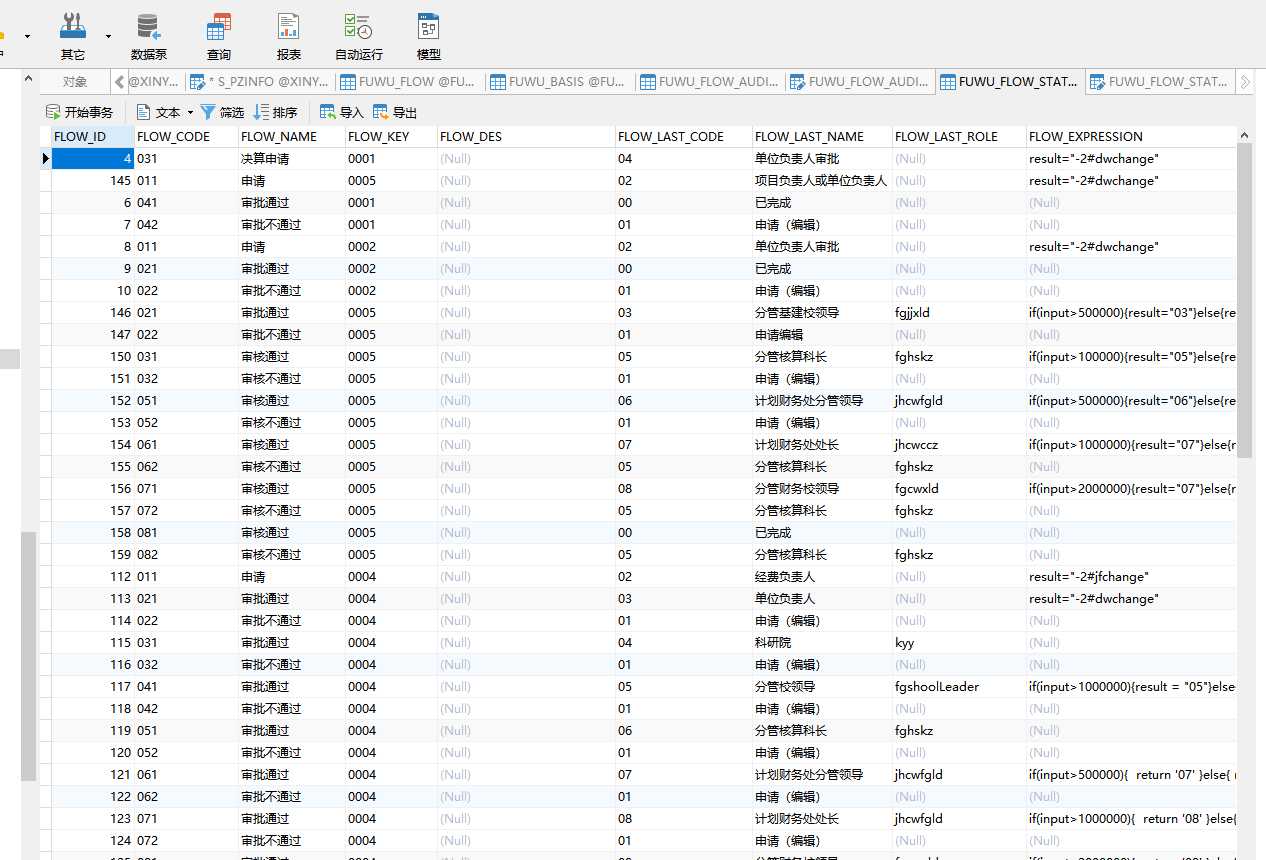This screenshot has height=860, width=1266.
Task: Click the 文本 (Text) view button
Action: coord(159,112)
